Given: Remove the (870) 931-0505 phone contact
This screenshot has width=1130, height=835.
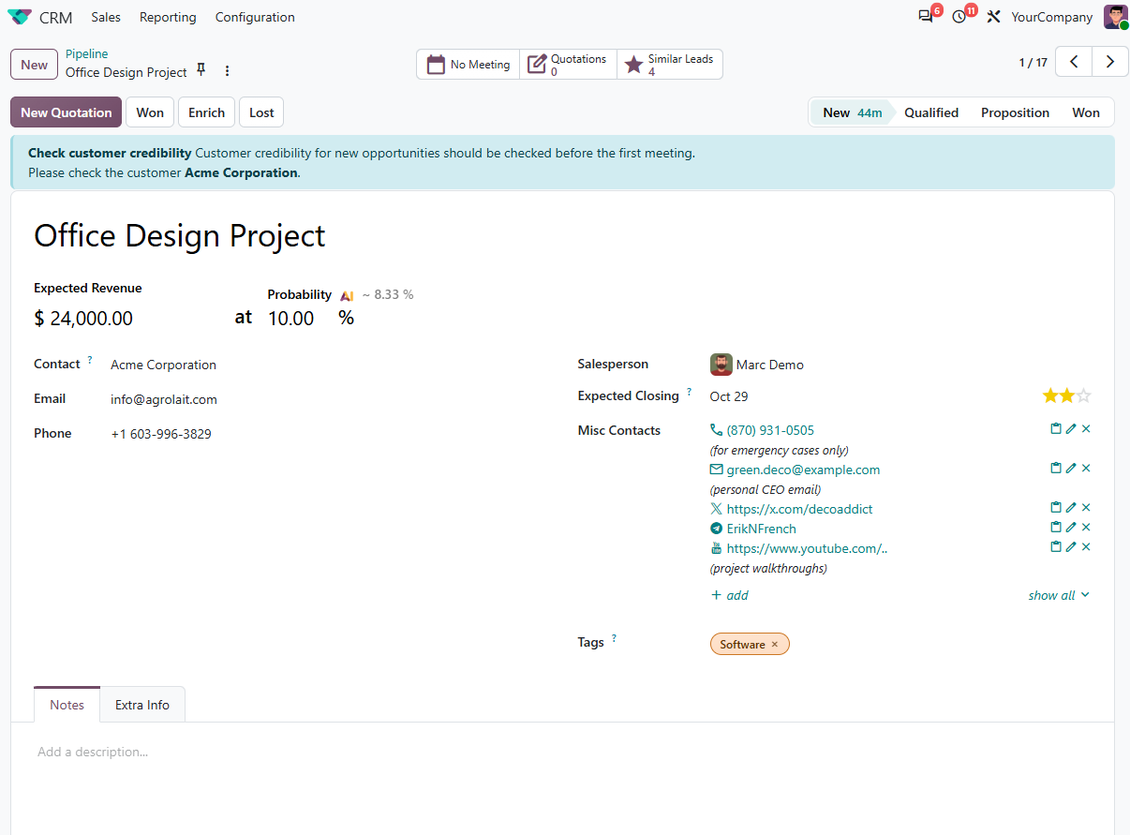Looking at the screenshot, I should tap(1086, 429).
